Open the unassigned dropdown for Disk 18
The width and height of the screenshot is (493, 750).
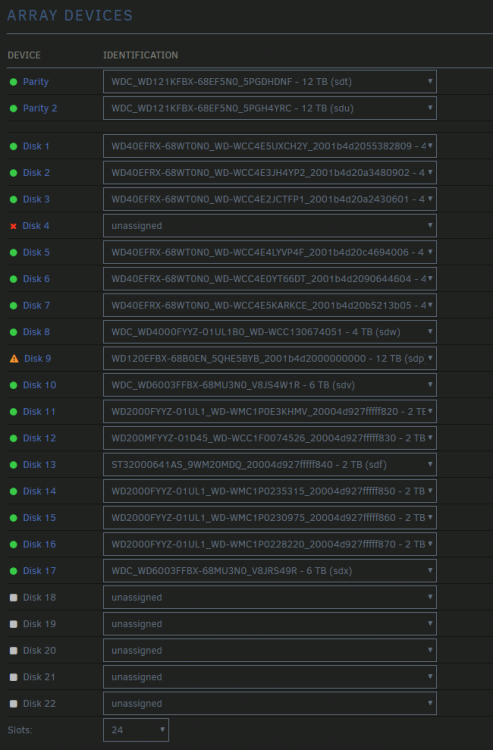[270, 597]
